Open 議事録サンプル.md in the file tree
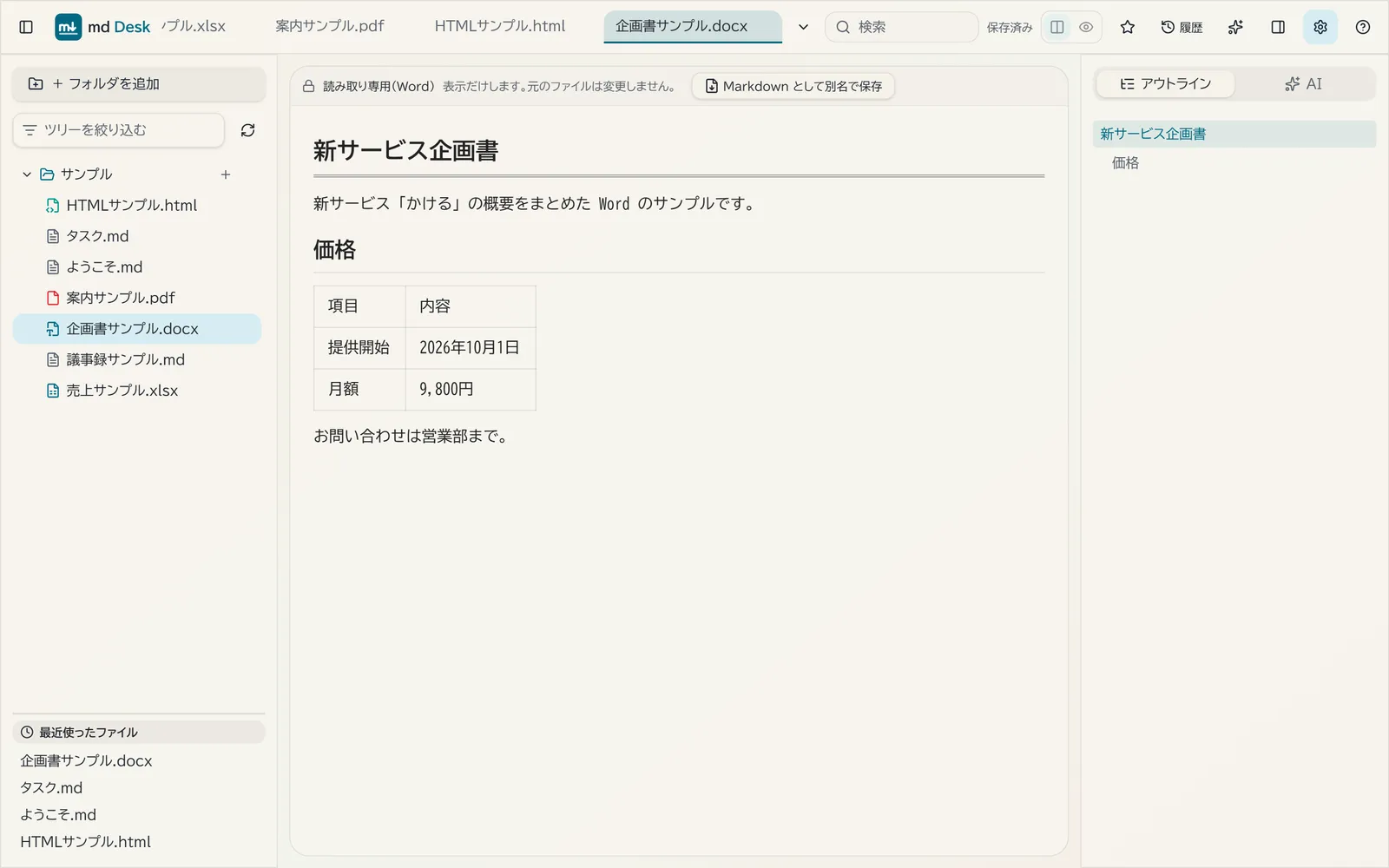The image size is (1389, 868). tap(137, 359)
